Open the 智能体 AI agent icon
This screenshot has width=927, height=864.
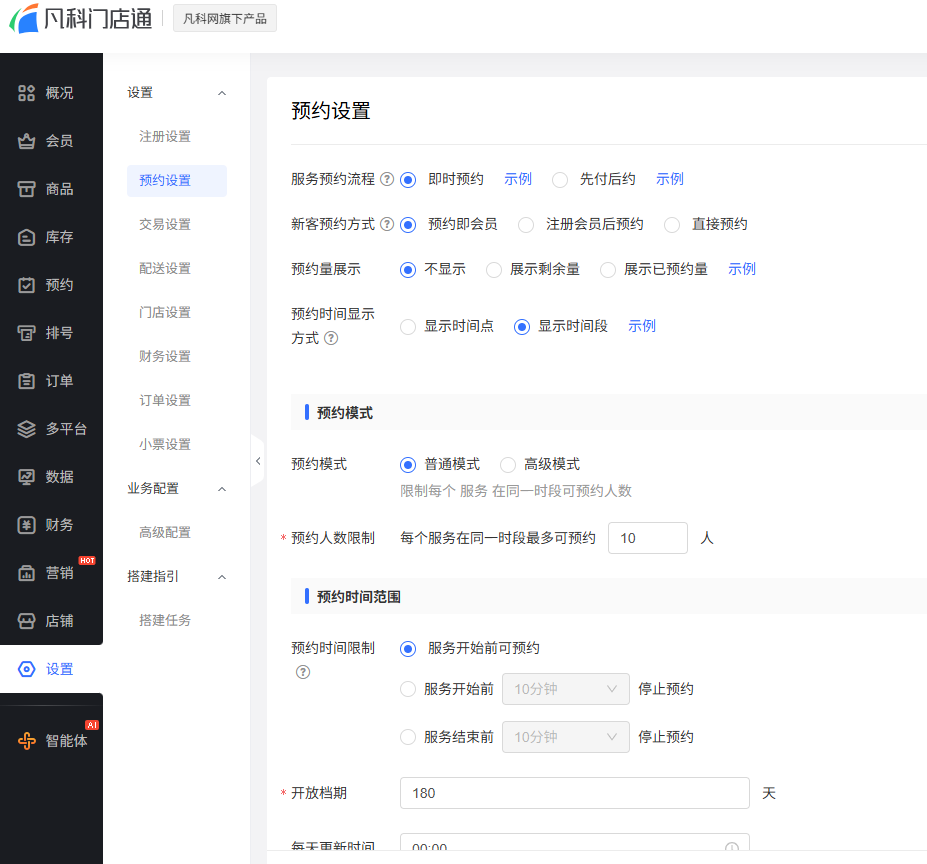point(27,741)
